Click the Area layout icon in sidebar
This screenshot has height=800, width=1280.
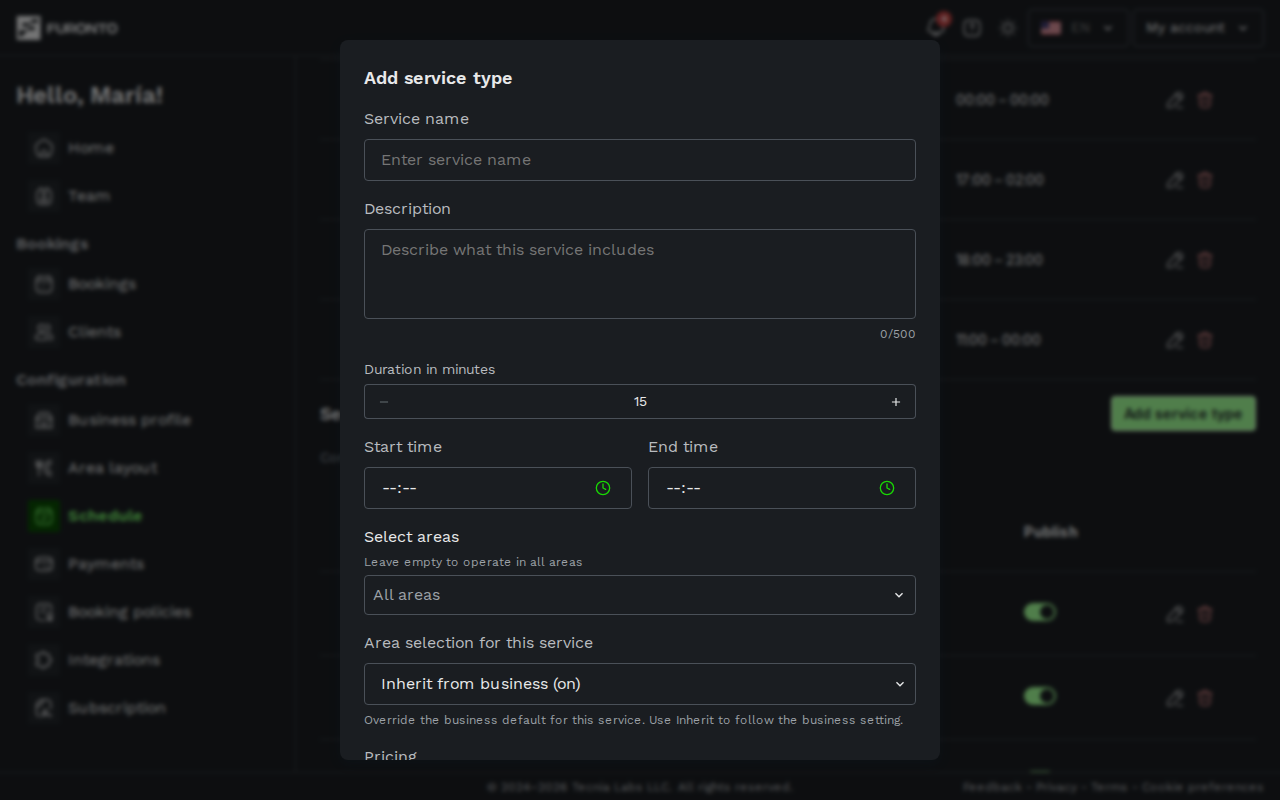point(44,468)
